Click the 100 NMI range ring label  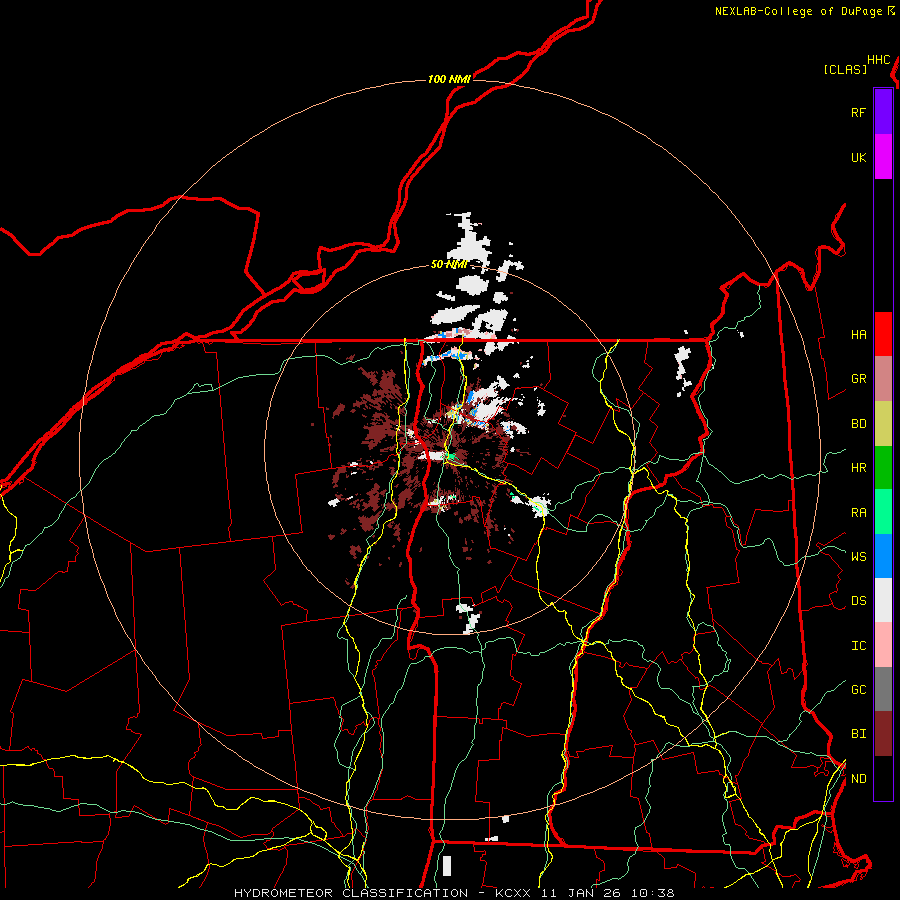tap(449, 79)
